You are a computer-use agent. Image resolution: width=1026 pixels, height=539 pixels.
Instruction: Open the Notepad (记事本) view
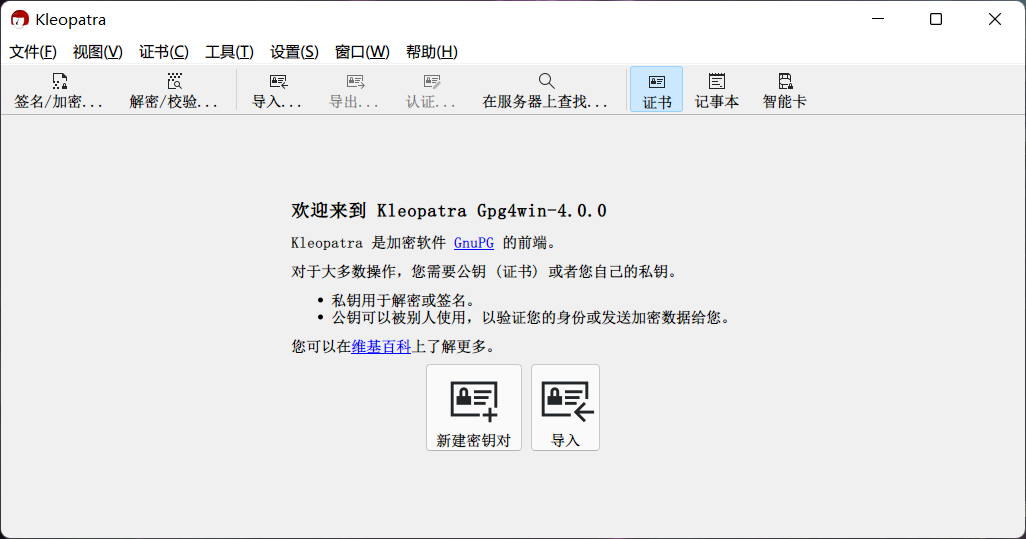[717, 90]
